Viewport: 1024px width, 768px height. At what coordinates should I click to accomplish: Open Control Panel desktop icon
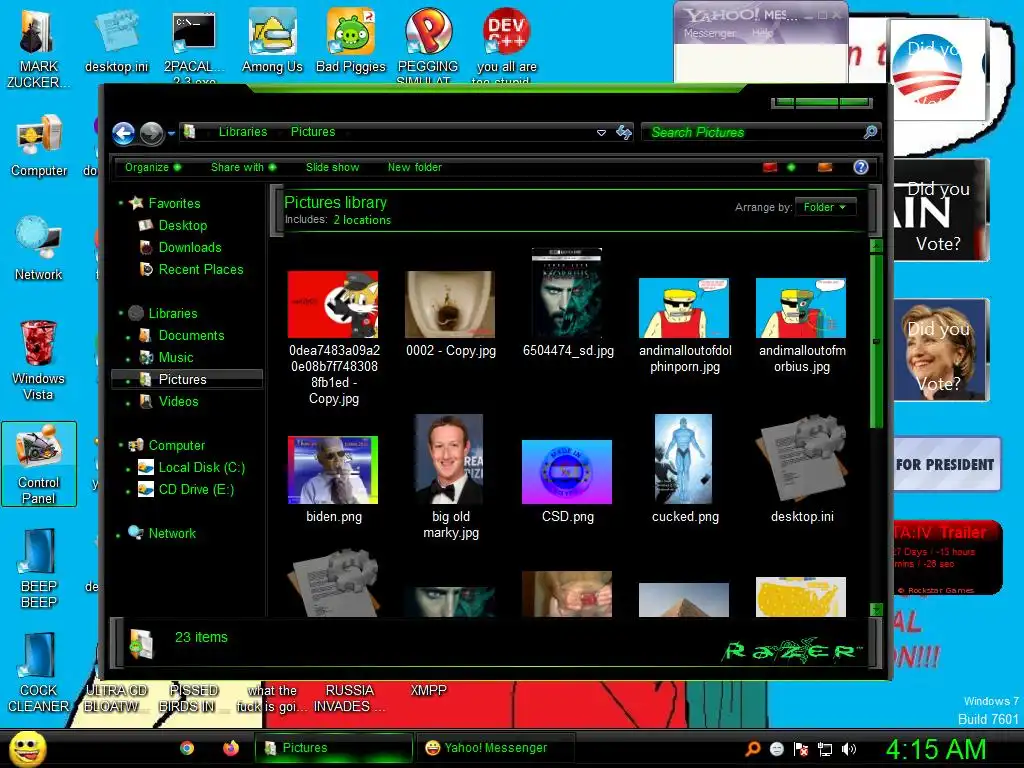tap(39, 464)
